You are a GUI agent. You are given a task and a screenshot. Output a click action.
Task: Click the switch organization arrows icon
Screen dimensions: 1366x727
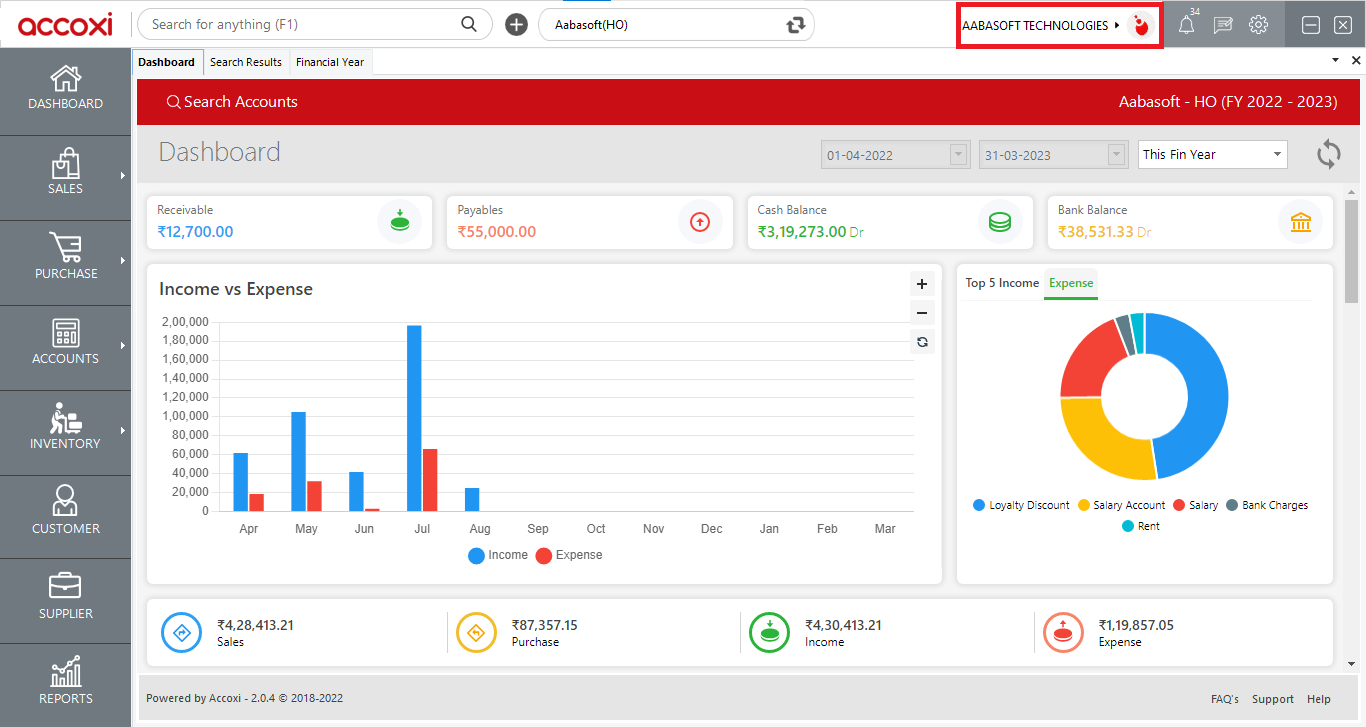point(796,25)
